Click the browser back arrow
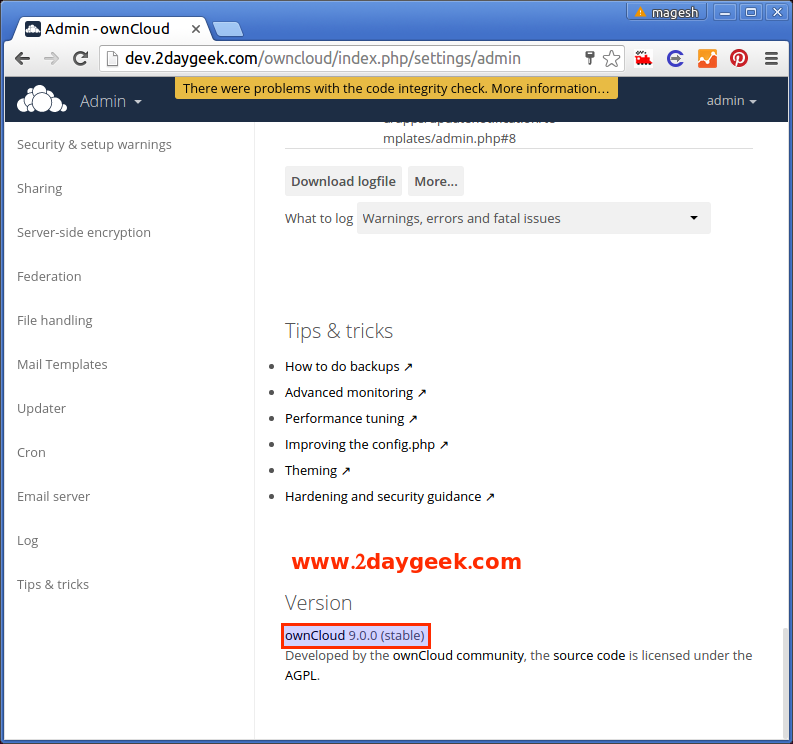793x744 pixels. pos(22,59)
